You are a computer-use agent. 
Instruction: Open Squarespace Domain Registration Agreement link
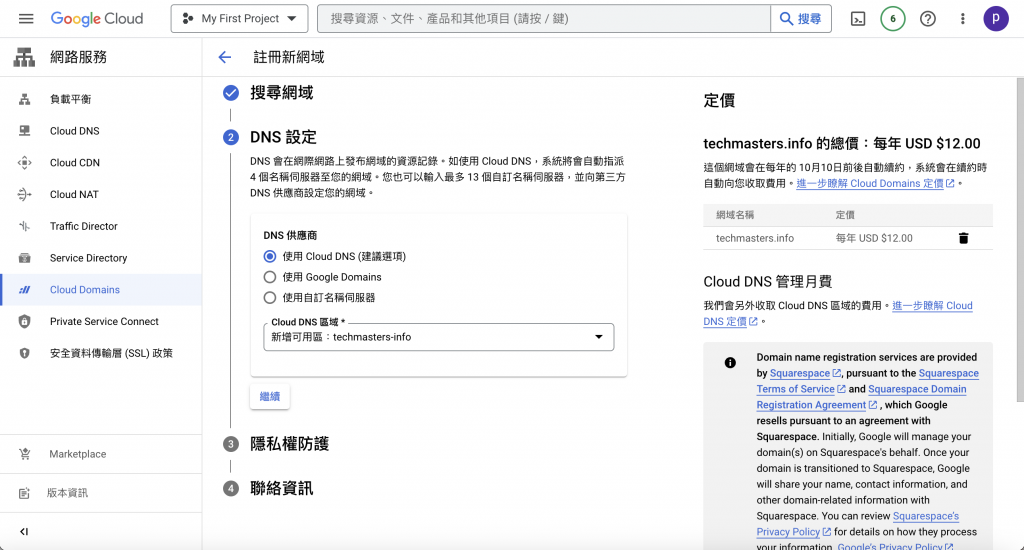click(x=861, y=397)
